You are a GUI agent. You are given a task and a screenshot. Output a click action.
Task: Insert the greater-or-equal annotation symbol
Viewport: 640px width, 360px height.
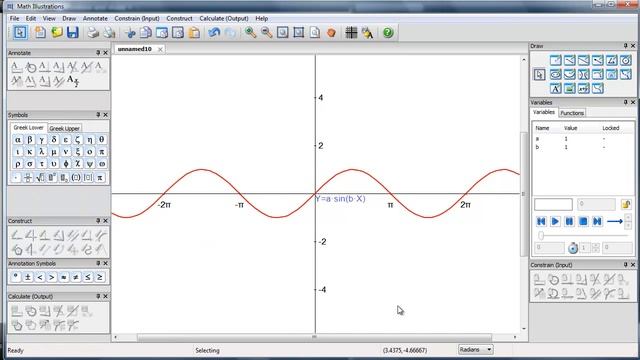point(100,277)
